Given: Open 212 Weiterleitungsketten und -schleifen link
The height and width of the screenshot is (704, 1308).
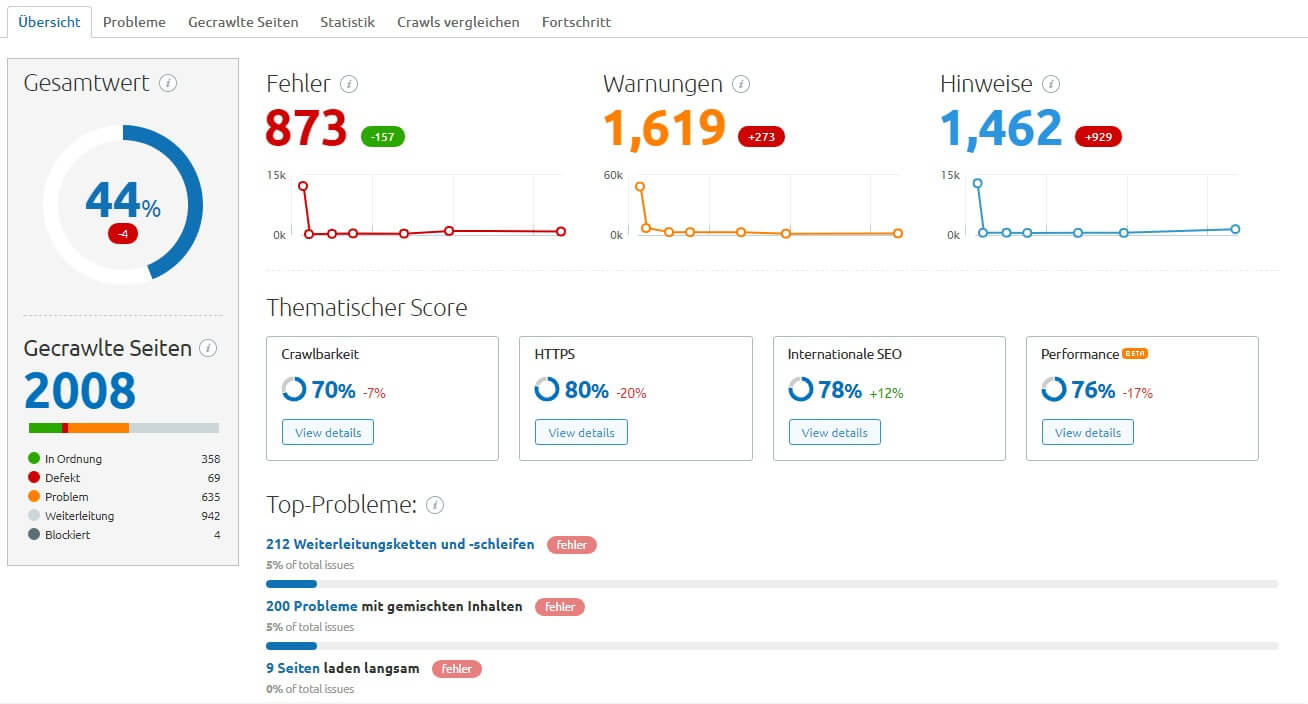Looking at the screenshot, I should 400,545.
